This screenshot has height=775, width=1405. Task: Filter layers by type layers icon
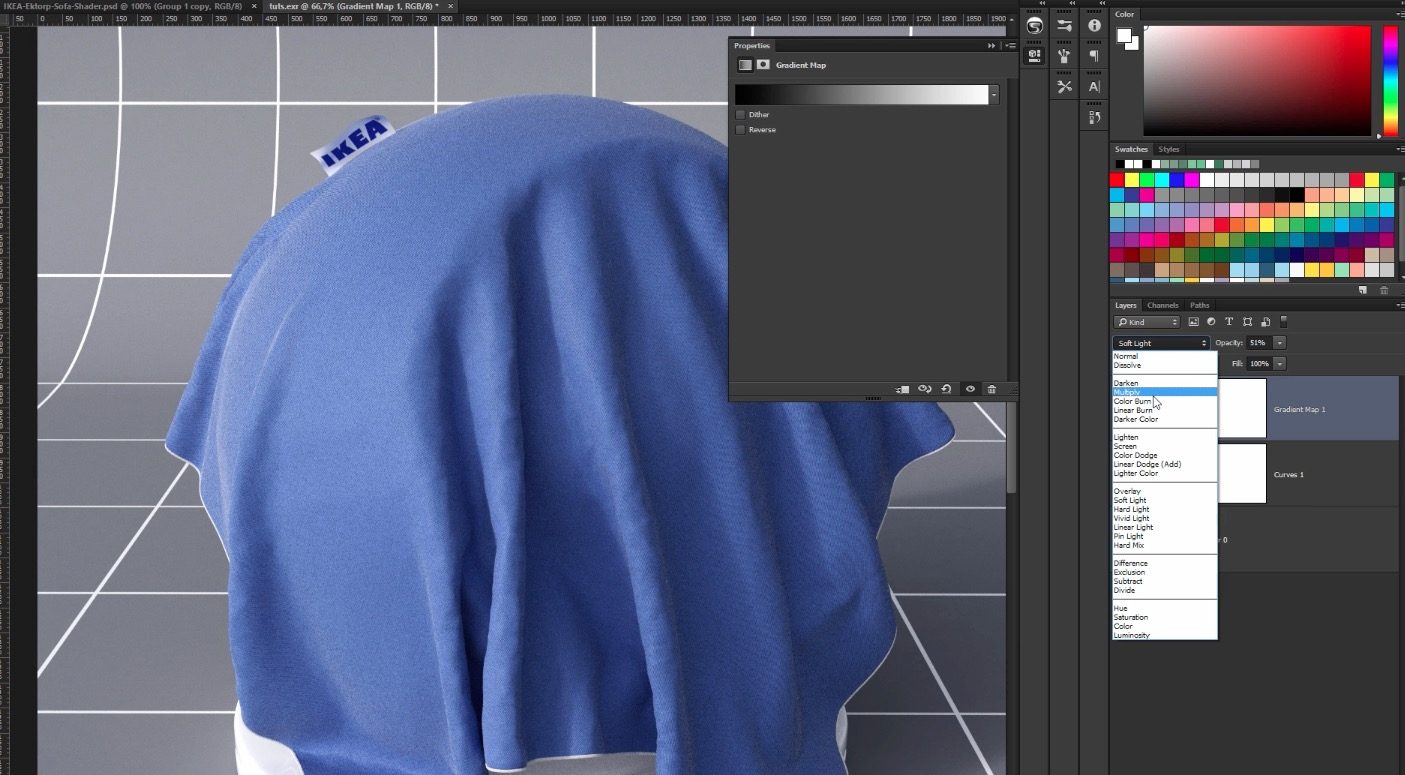pyautogui.click(x=1229, y=322)
